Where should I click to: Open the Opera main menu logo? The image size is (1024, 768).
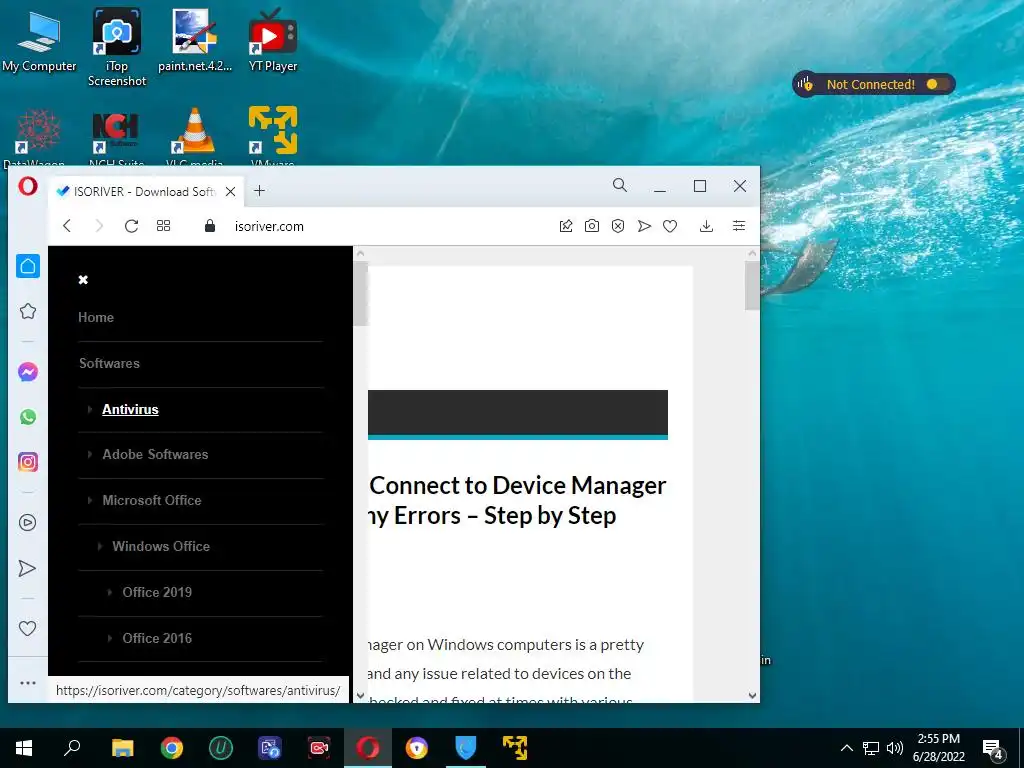pyautogui.click(x=27, y=186)
